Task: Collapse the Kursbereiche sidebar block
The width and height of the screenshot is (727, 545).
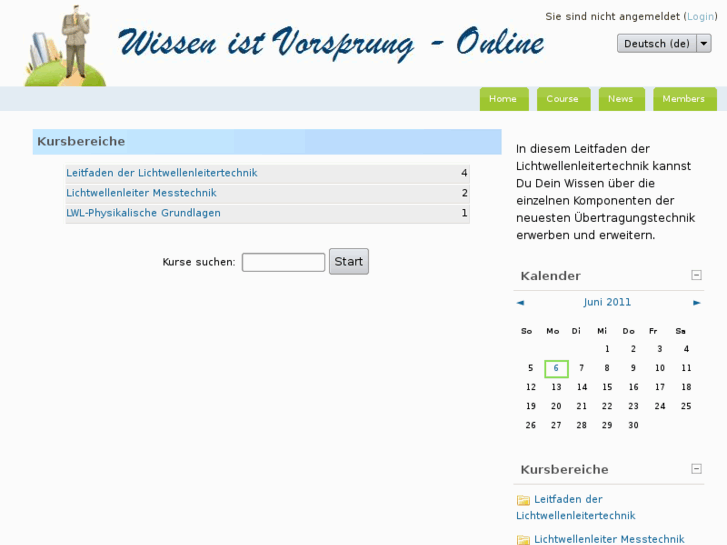Action: point(696,468)
